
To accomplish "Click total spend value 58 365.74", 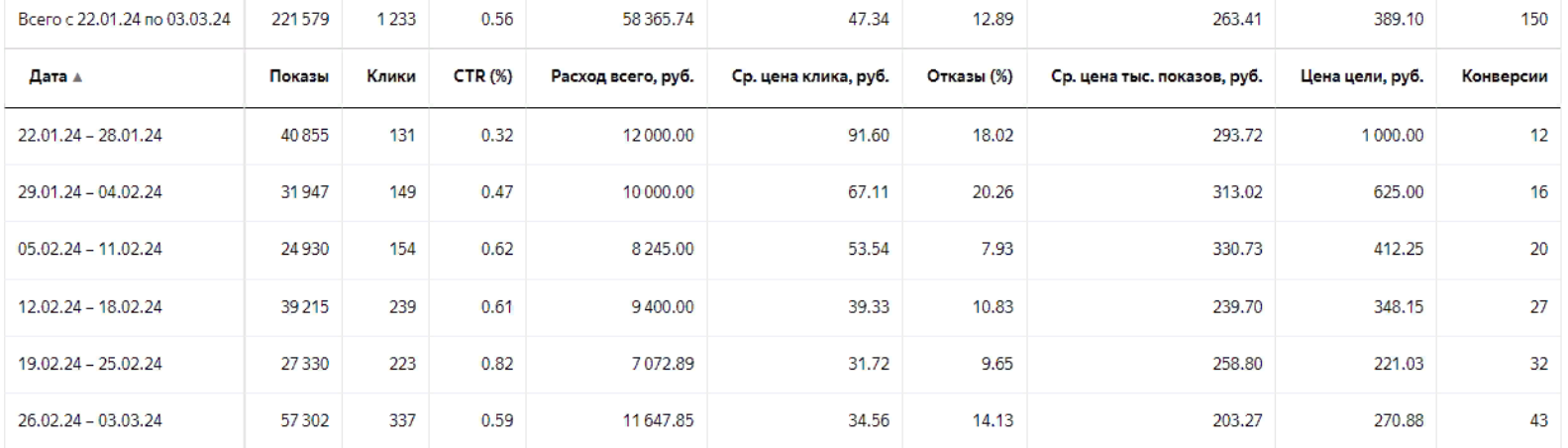I will tap(658, 19).
